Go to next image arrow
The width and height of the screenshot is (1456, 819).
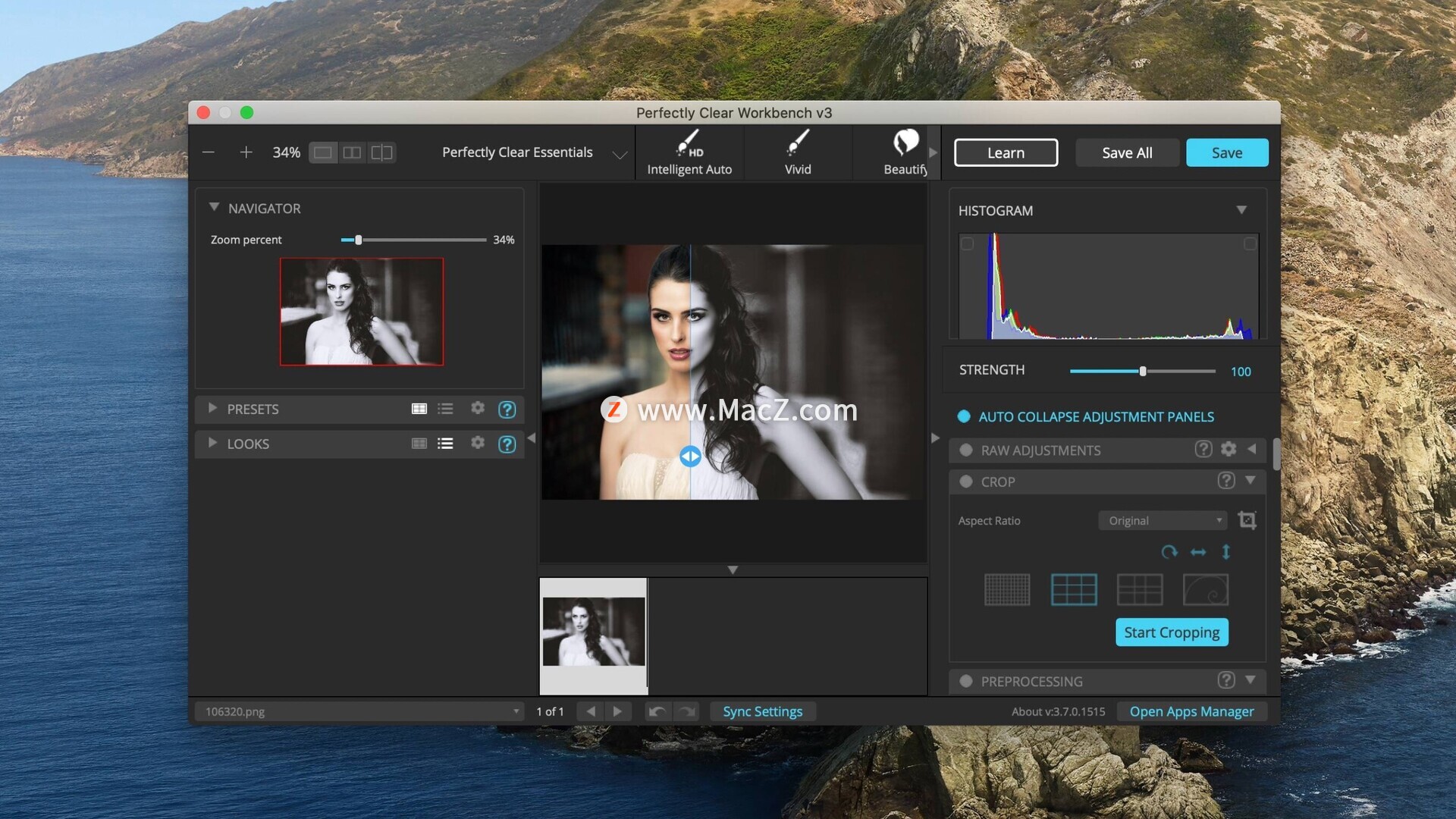point(617,711)
